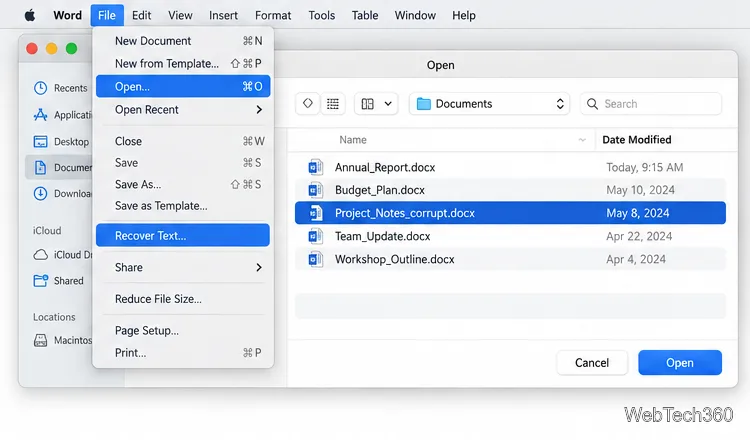Switch to icon view in Open dialog
The width and height of the screenshot is (750, 440).
tap(308, 103)
